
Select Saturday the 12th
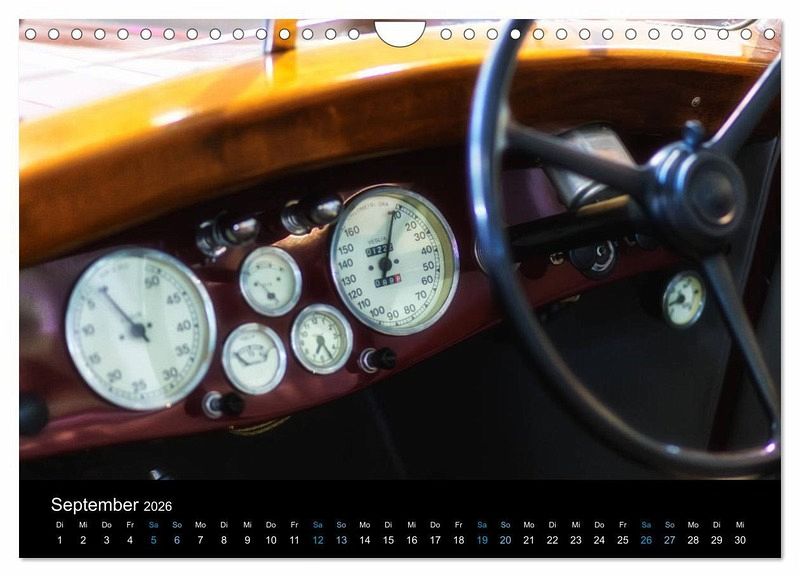point(317,541)
